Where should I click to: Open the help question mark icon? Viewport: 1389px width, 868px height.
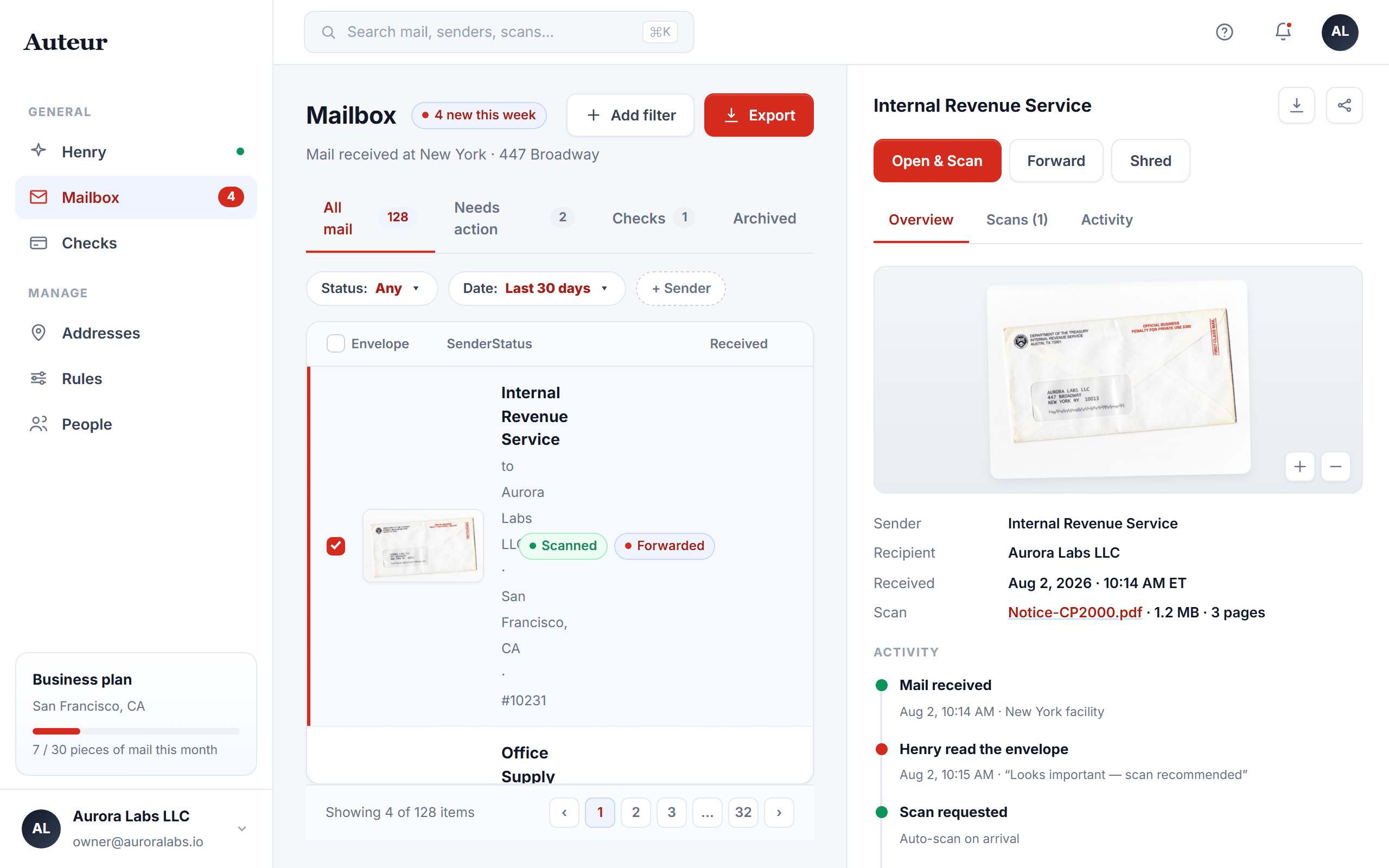(1224, 32)
